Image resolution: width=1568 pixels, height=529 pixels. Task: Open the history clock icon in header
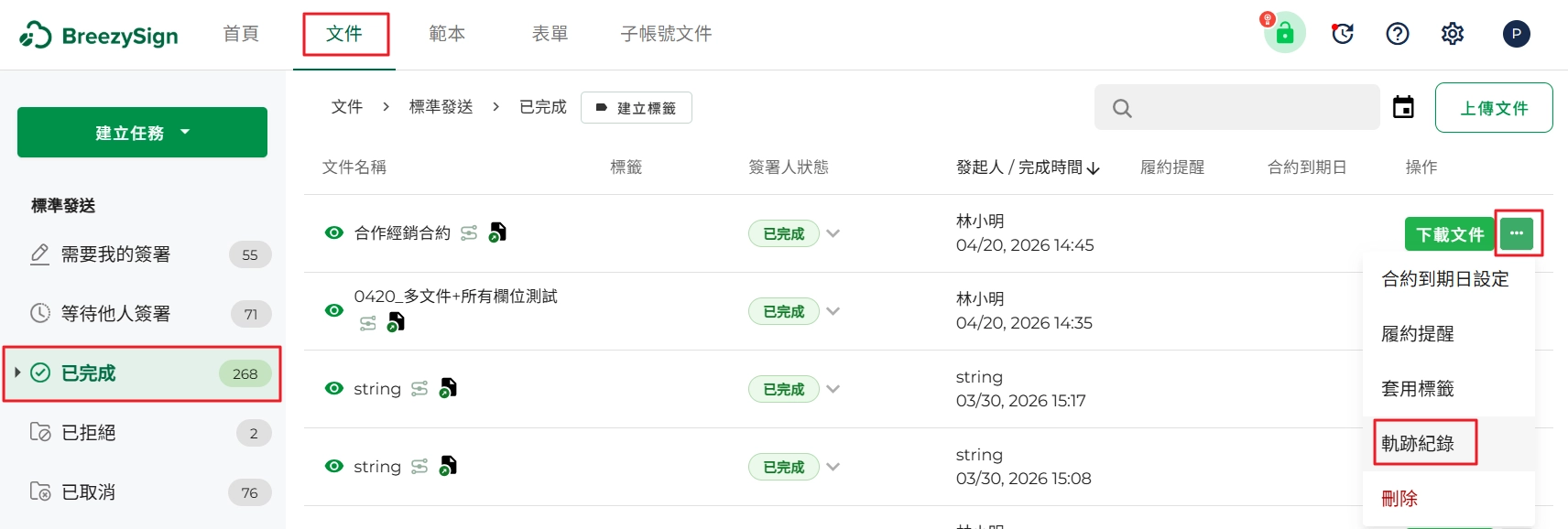pyautogui.click(x=1343, y=34)
